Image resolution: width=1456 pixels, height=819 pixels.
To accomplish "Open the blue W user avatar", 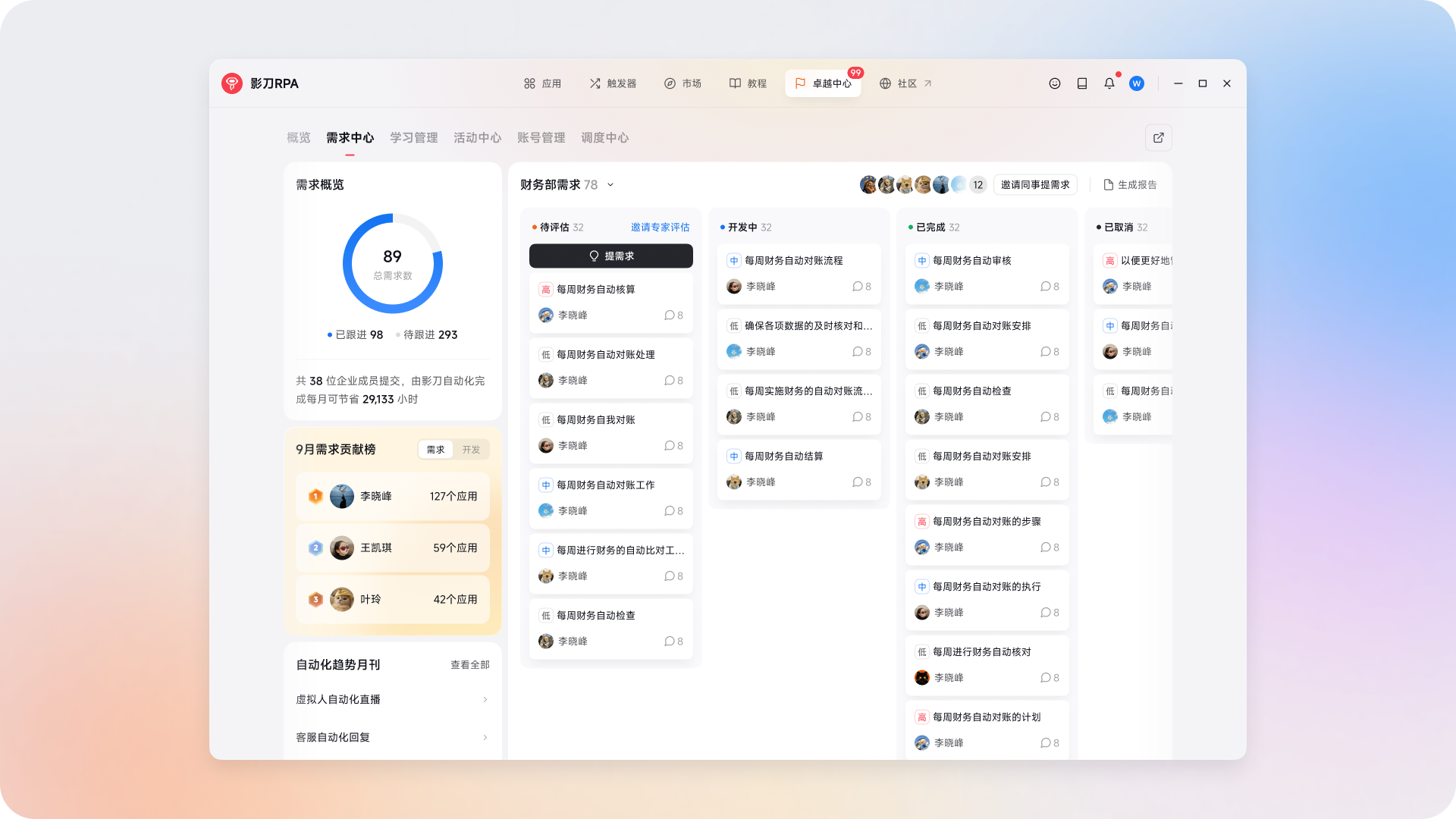I will click(1136, 83).
